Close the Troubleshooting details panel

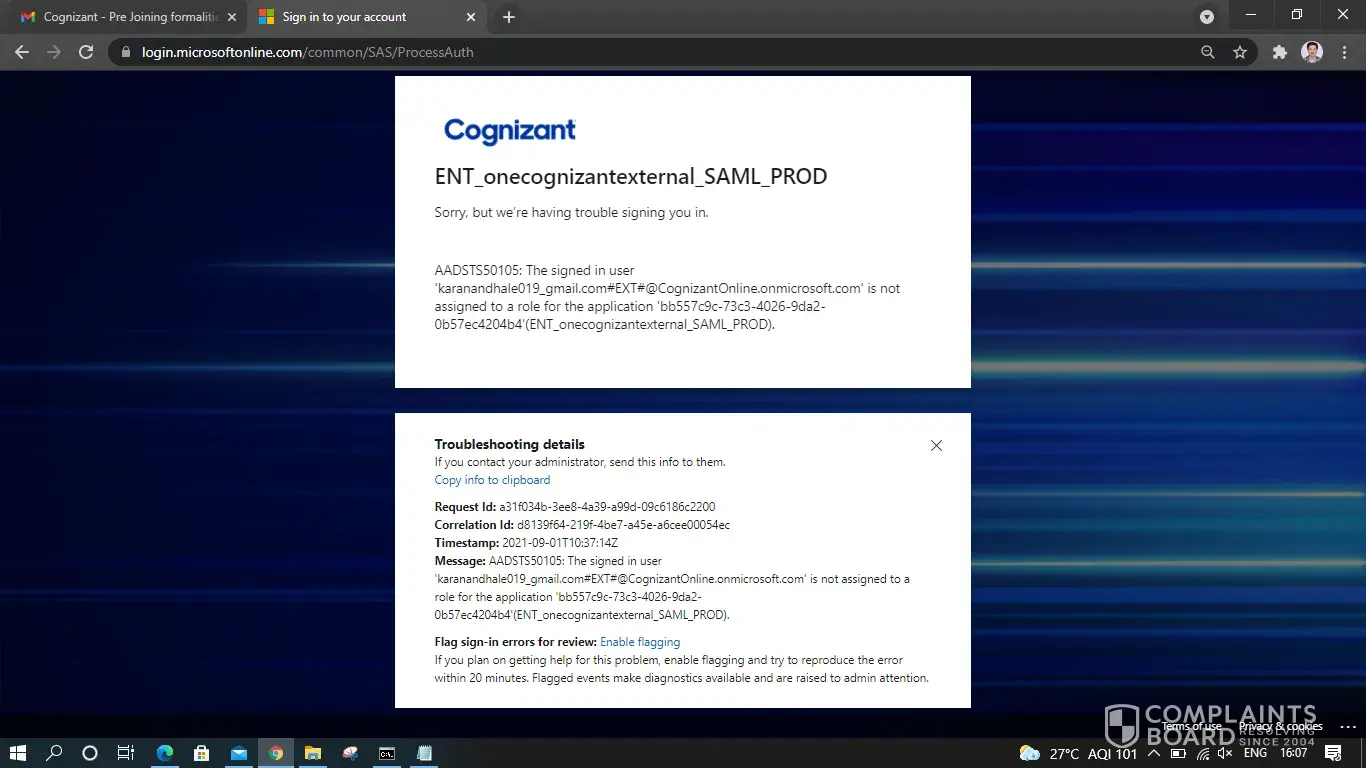click(936, 446)
